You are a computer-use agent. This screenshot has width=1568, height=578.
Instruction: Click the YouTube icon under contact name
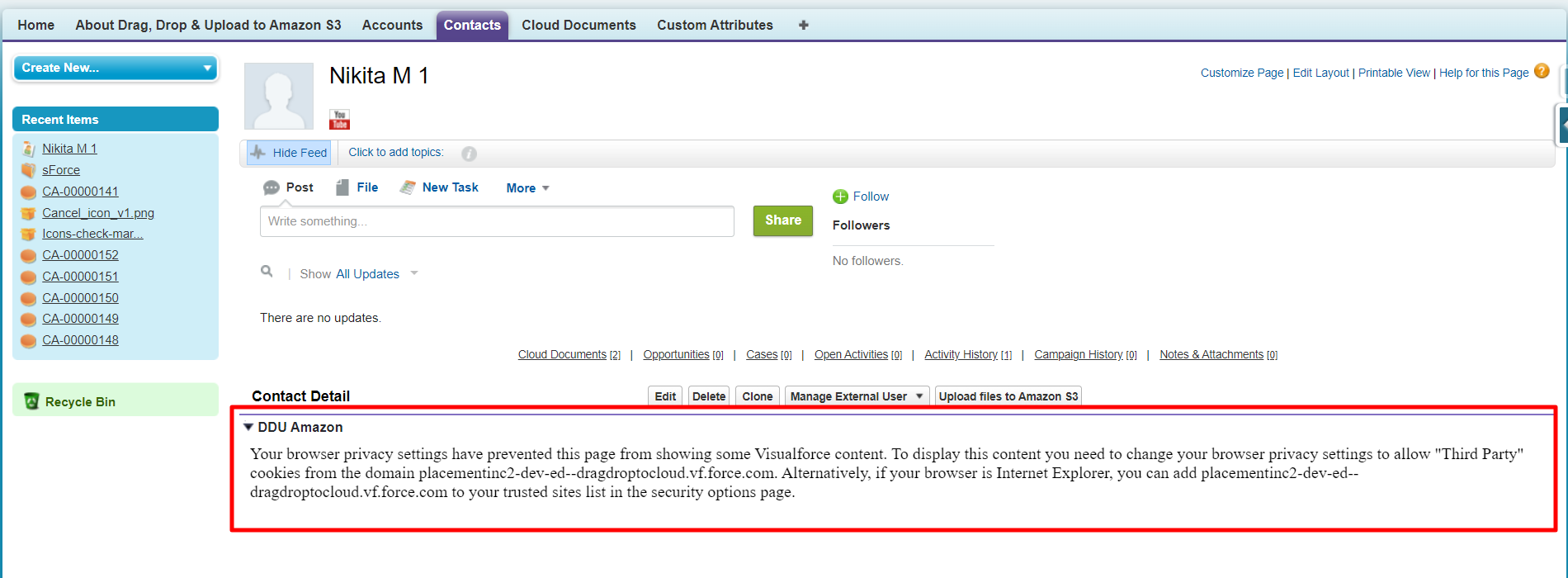[339, 120]
